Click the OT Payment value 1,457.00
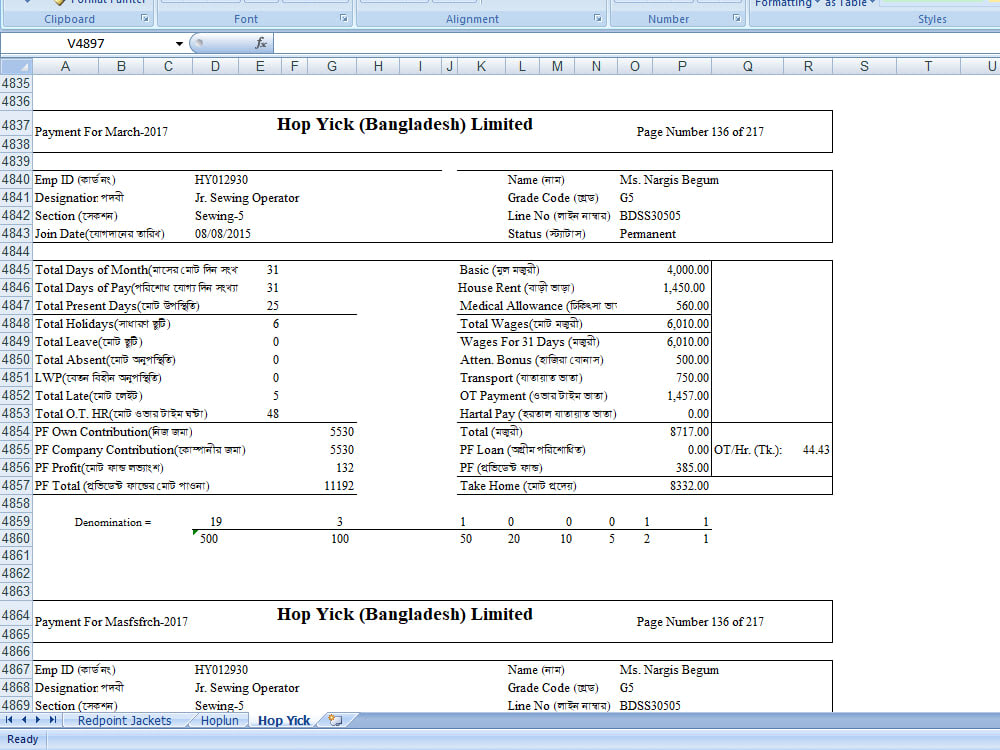Viewport: 1000px width, 750px height. pos(688,395)
